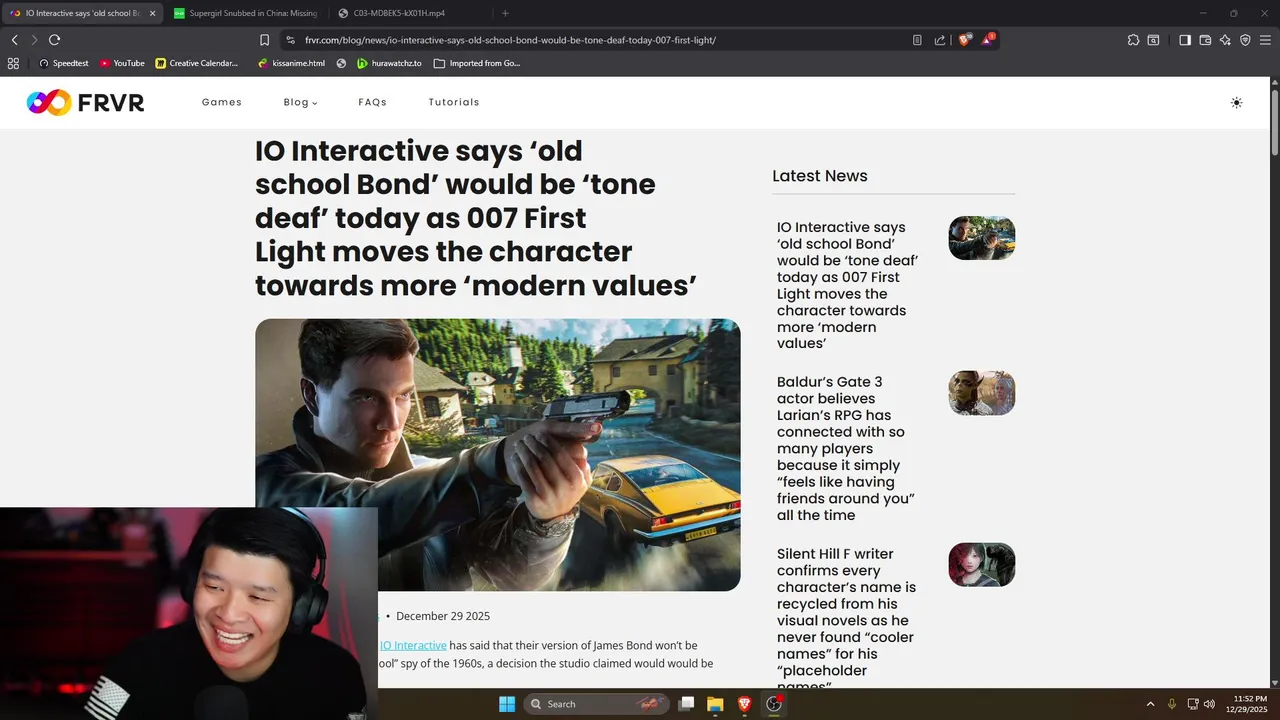Image resolution: width=1280 pixels, height=720 pixels.
Task: Click Silent Hill F news thumbnail
Action: tap(982, 565)
